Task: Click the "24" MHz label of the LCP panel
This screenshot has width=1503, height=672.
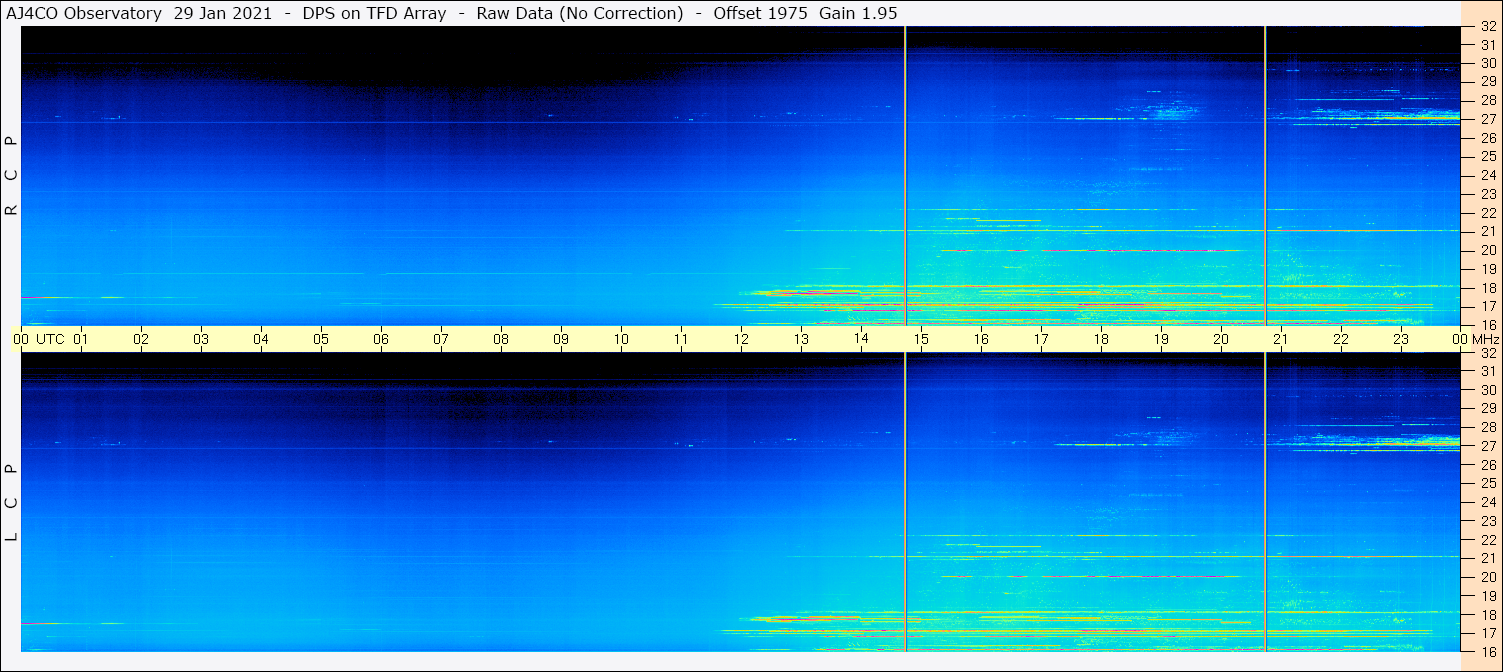Action: pyautogui.click(x=1488, y=502)
